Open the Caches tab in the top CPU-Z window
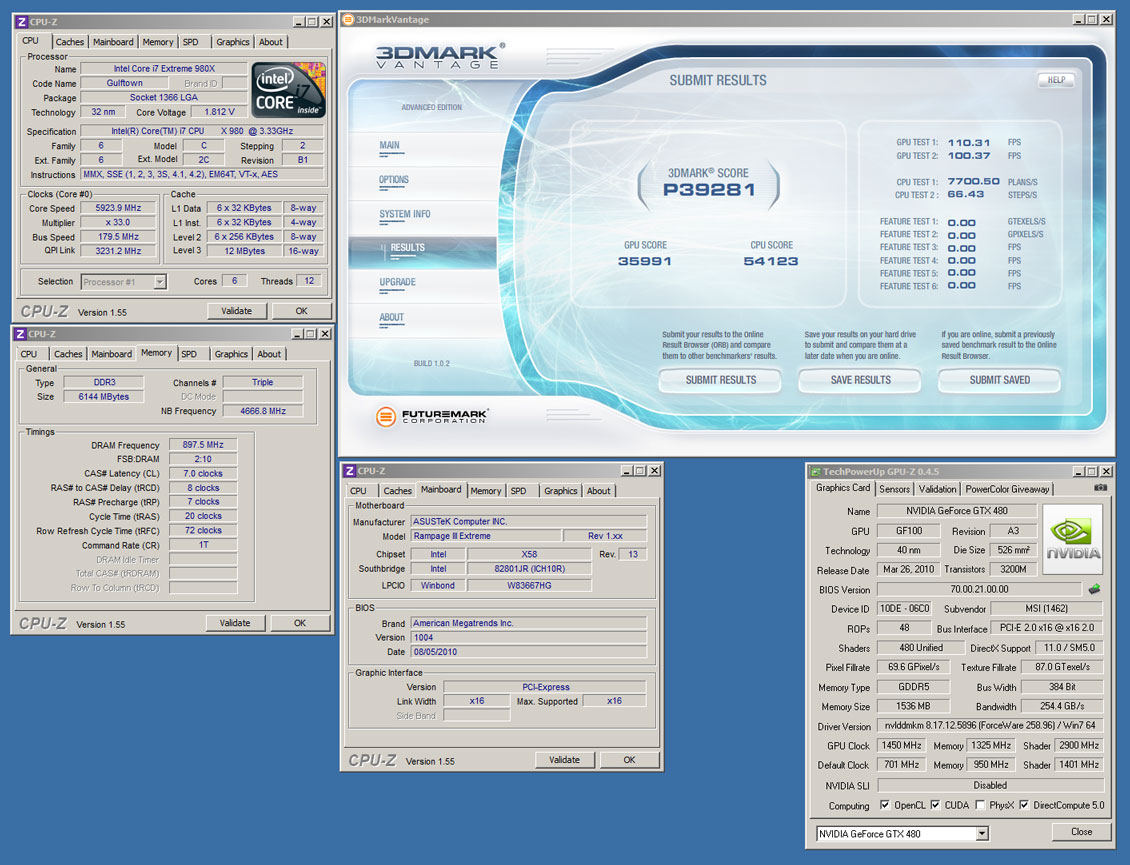This screenshot has width=1130, height=865. coord(70,42)
